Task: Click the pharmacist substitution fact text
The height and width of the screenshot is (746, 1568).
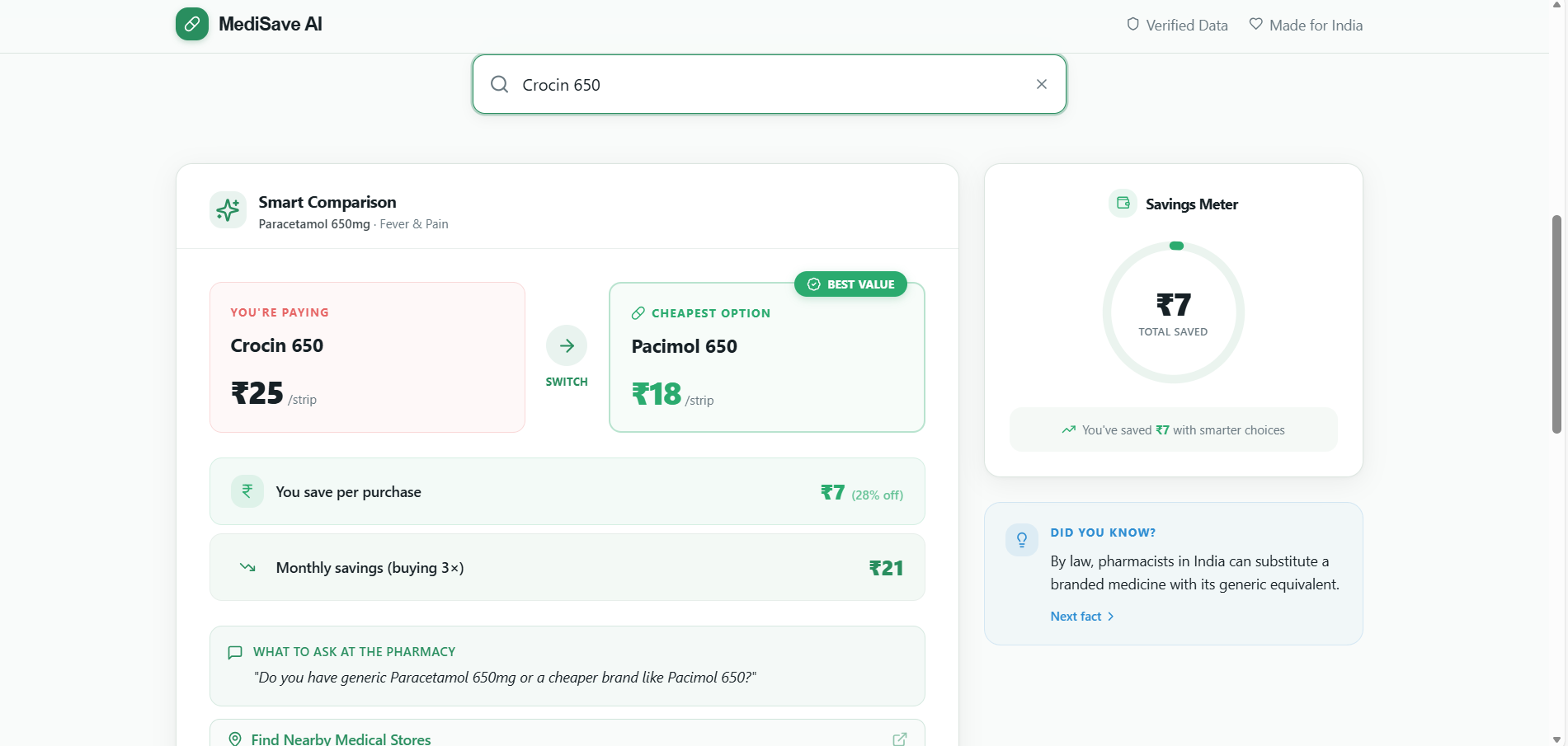Action: click(x=1195, y=573)
